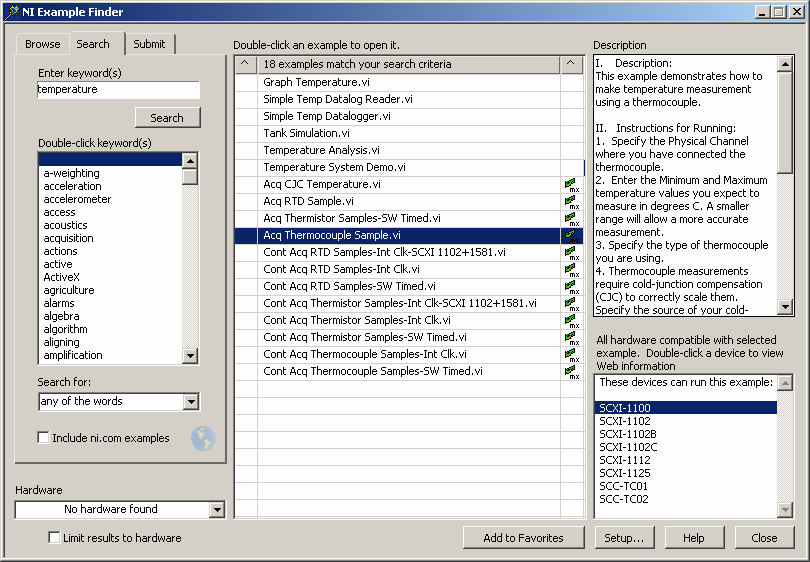Select device SCXI-1100
The width and height of the screenshot is (810, 562).
(686, 408)
